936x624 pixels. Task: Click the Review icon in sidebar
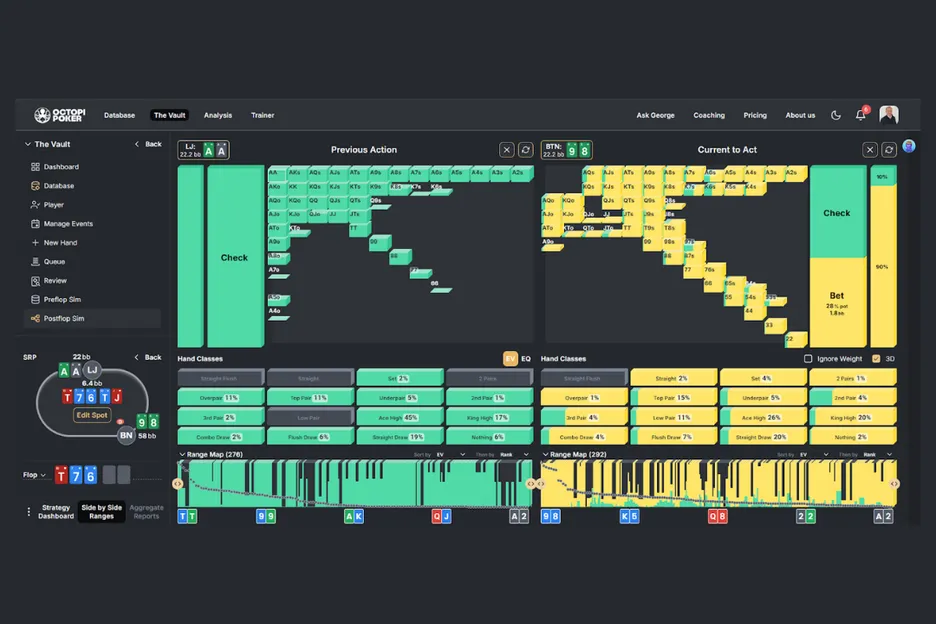35,281
